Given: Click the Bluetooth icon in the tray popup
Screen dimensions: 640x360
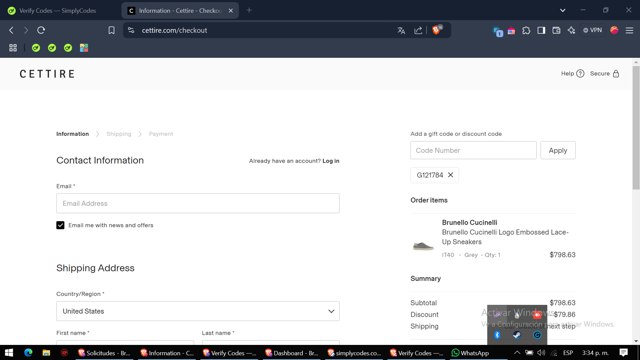Looking at the screenshot, I should click(x=497, y=335).
